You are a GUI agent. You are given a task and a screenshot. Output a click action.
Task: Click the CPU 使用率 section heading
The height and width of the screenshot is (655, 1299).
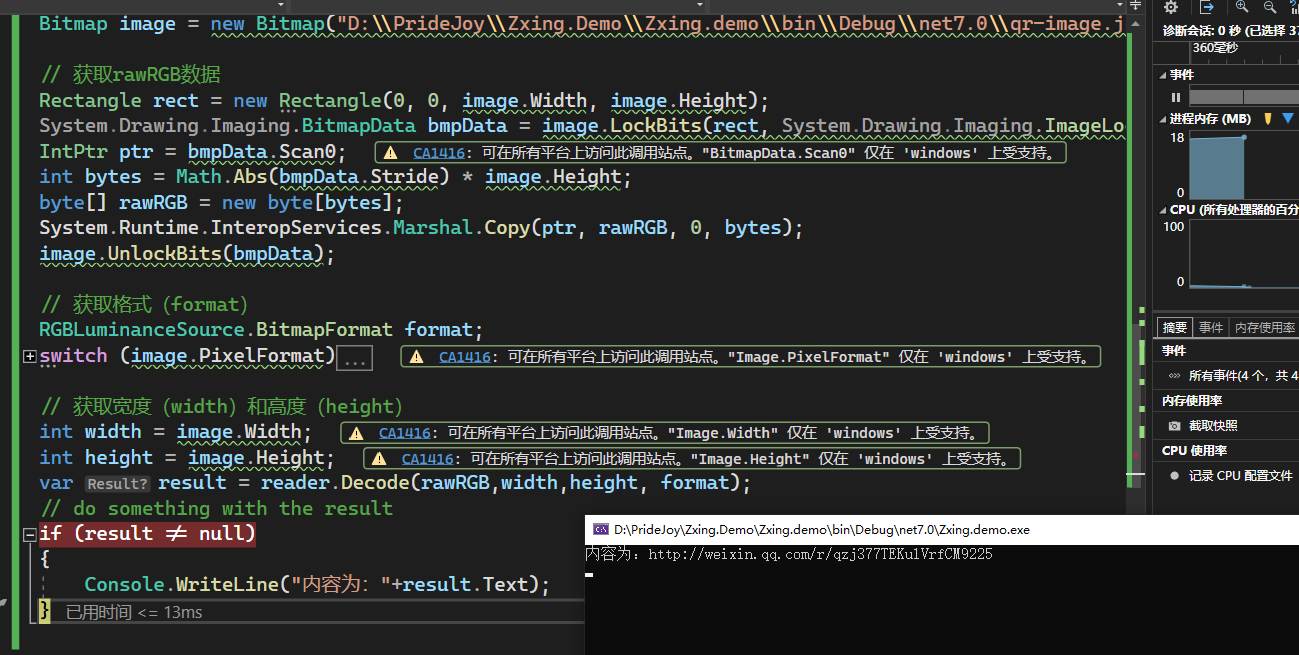point(1194,451)
